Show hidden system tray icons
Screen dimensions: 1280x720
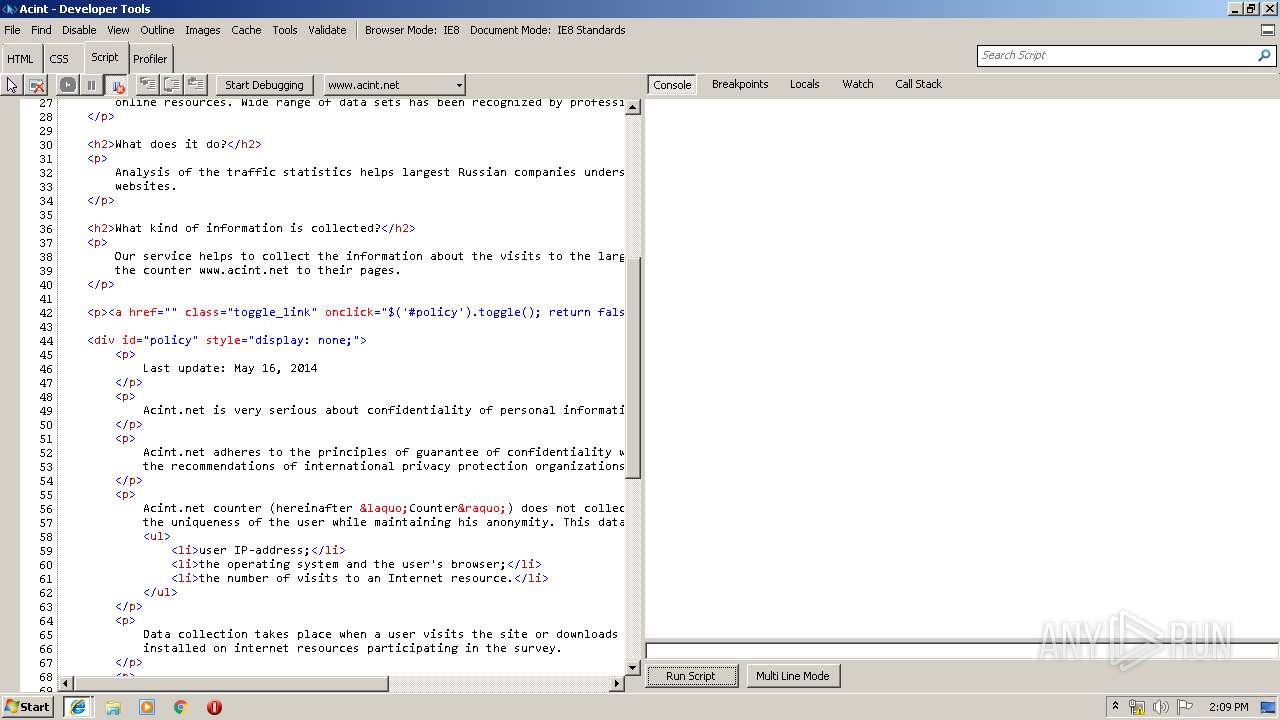(x=1115, y=707)
